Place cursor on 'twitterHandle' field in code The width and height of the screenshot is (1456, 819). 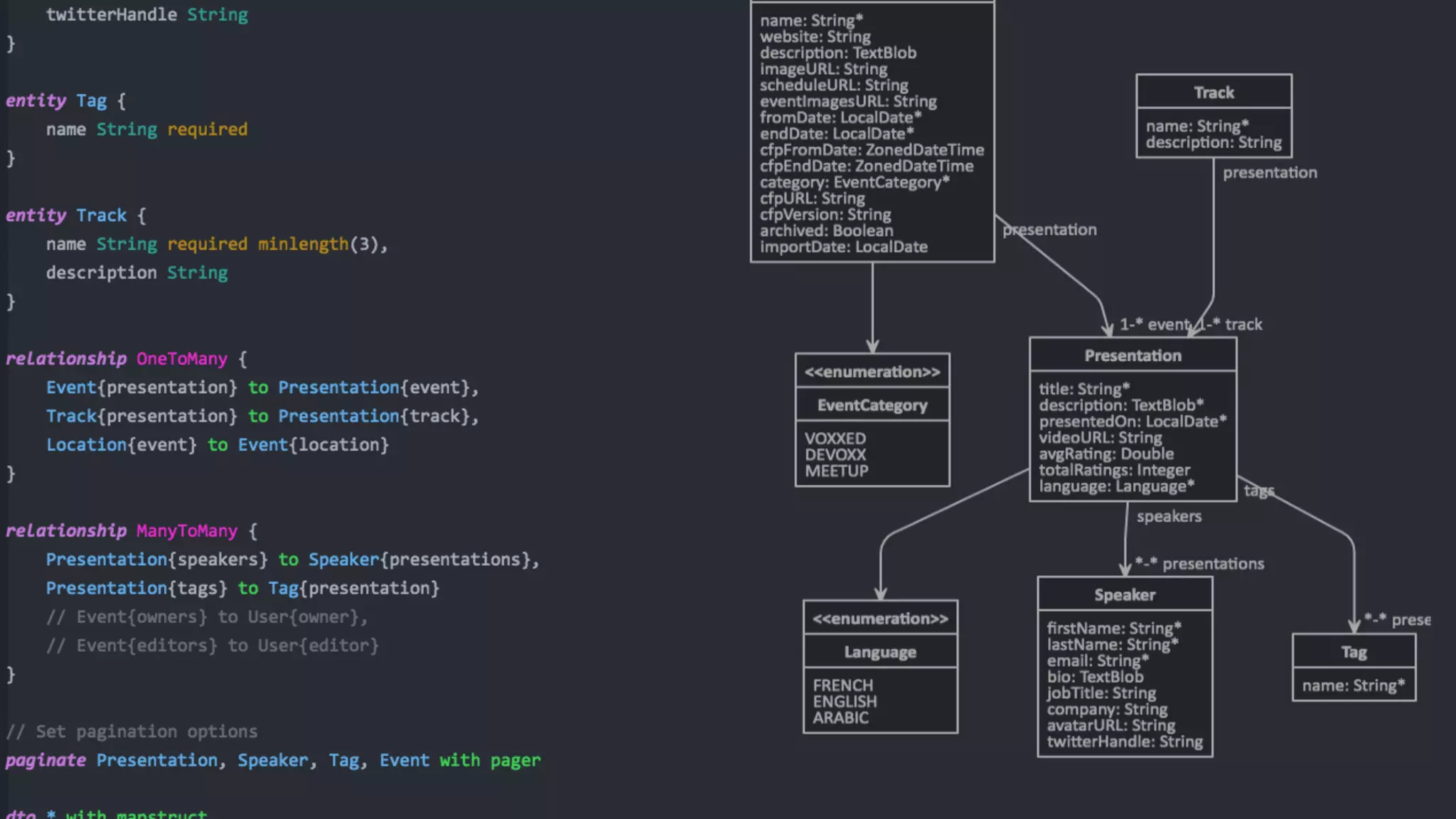[x=112, y=15]
